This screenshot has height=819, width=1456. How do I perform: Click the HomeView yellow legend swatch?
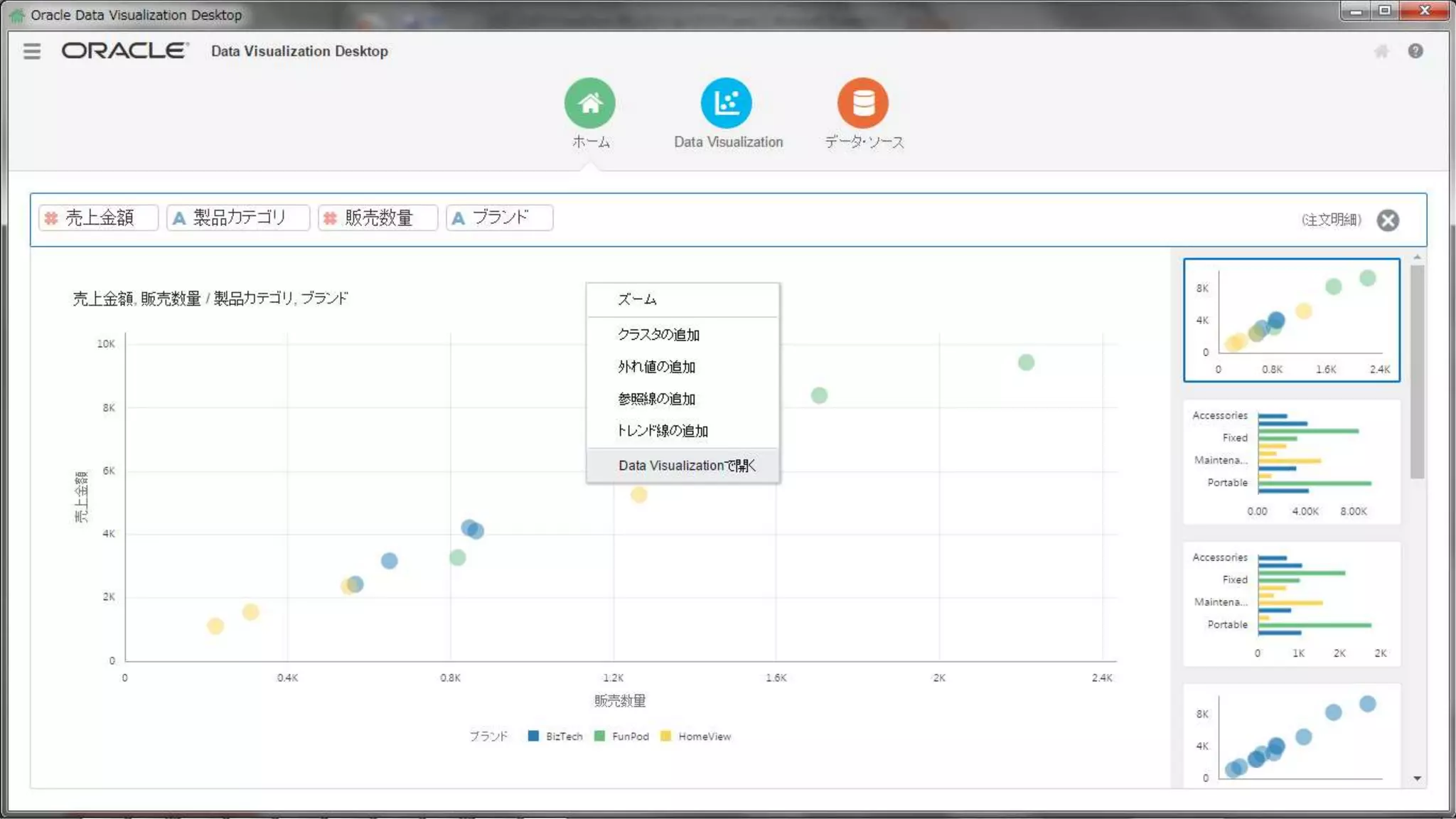pyautogui.click(x=665, y=737)
